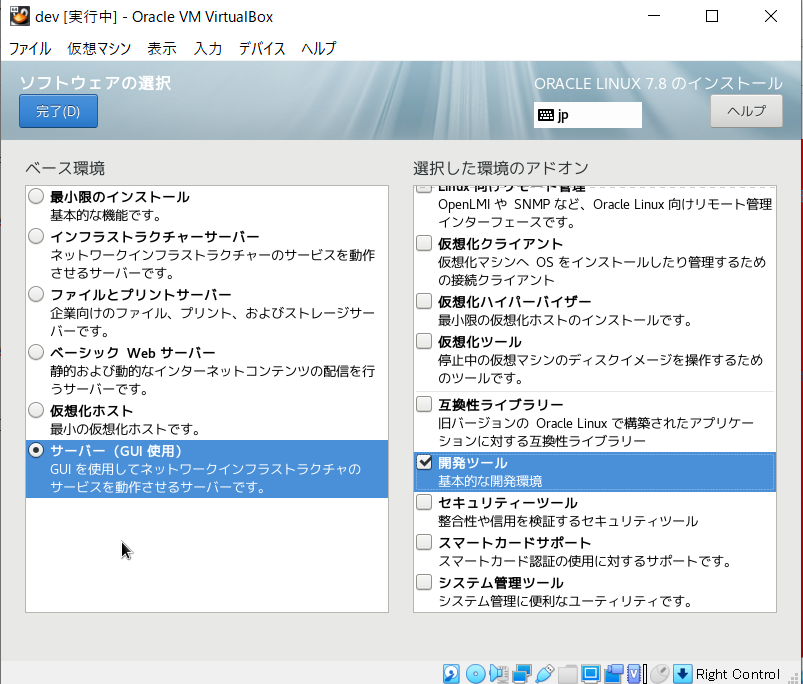
Task: Tick the 仮想化ハイパーバイザー checkbox
Action: click(x=424, y=301)
